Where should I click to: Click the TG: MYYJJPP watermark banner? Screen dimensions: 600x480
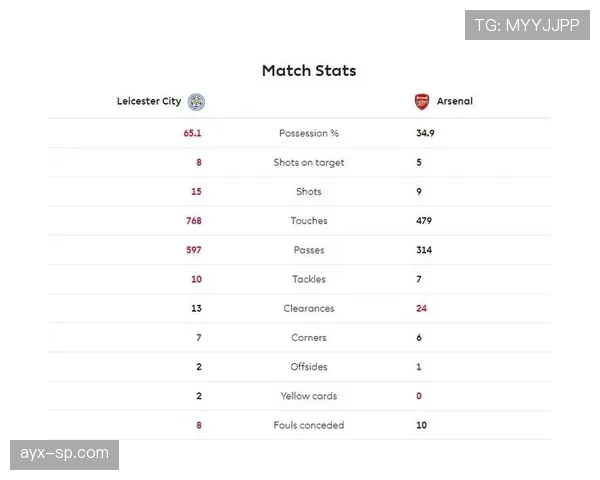[527, 25]
